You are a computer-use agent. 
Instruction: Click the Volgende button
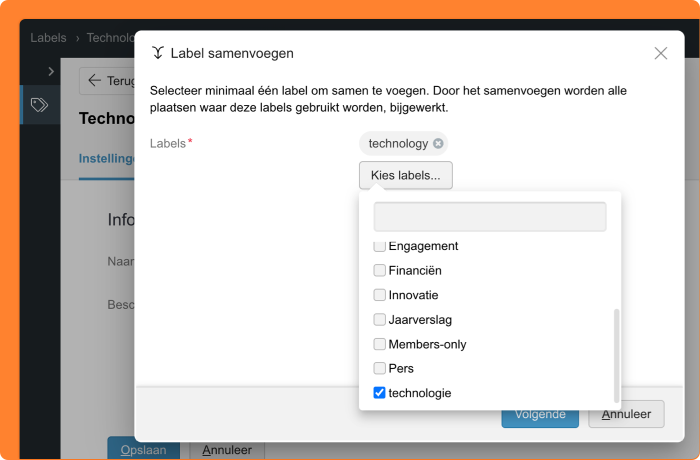(540, 418)
